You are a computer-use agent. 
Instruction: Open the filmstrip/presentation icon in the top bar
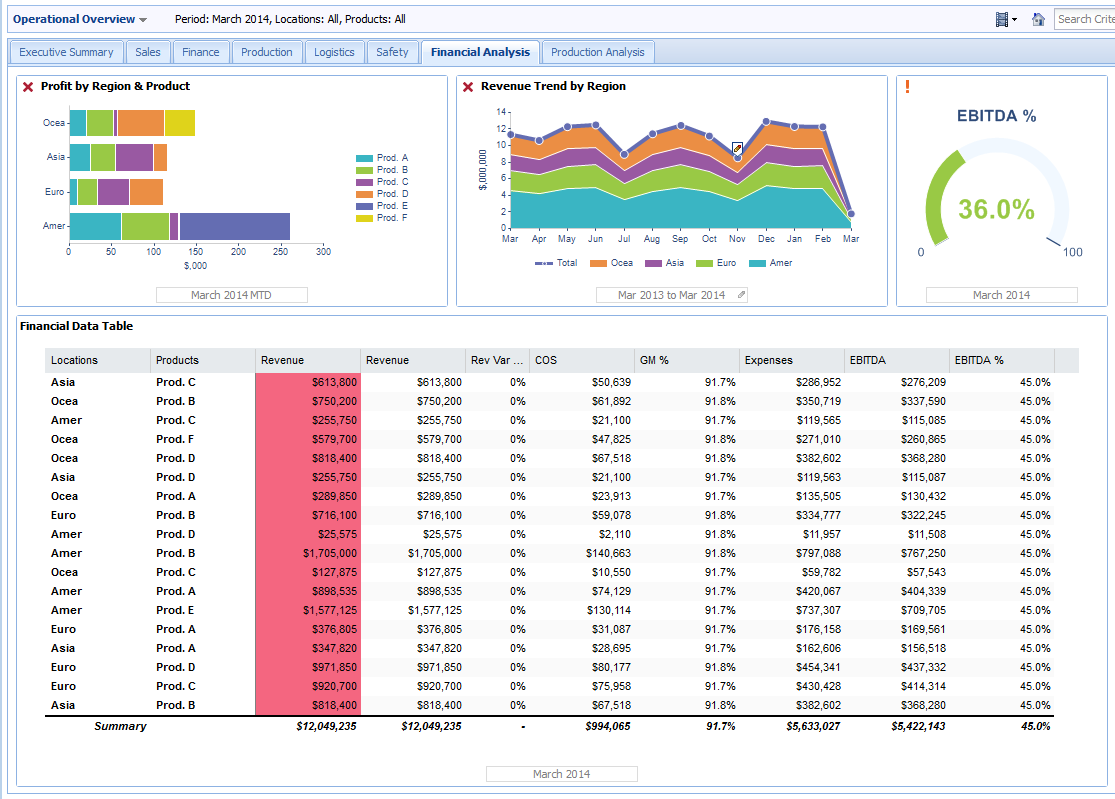coord(1001,19)
